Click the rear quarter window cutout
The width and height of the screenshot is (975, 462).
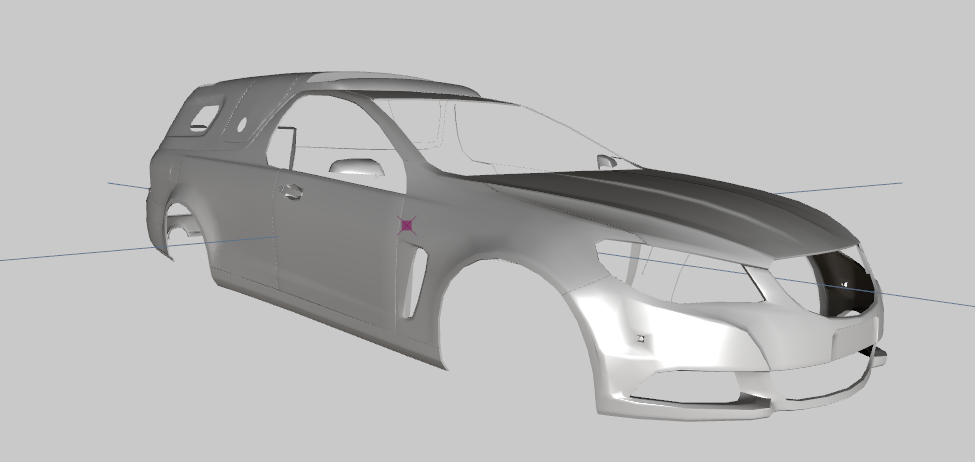[205, 118]
